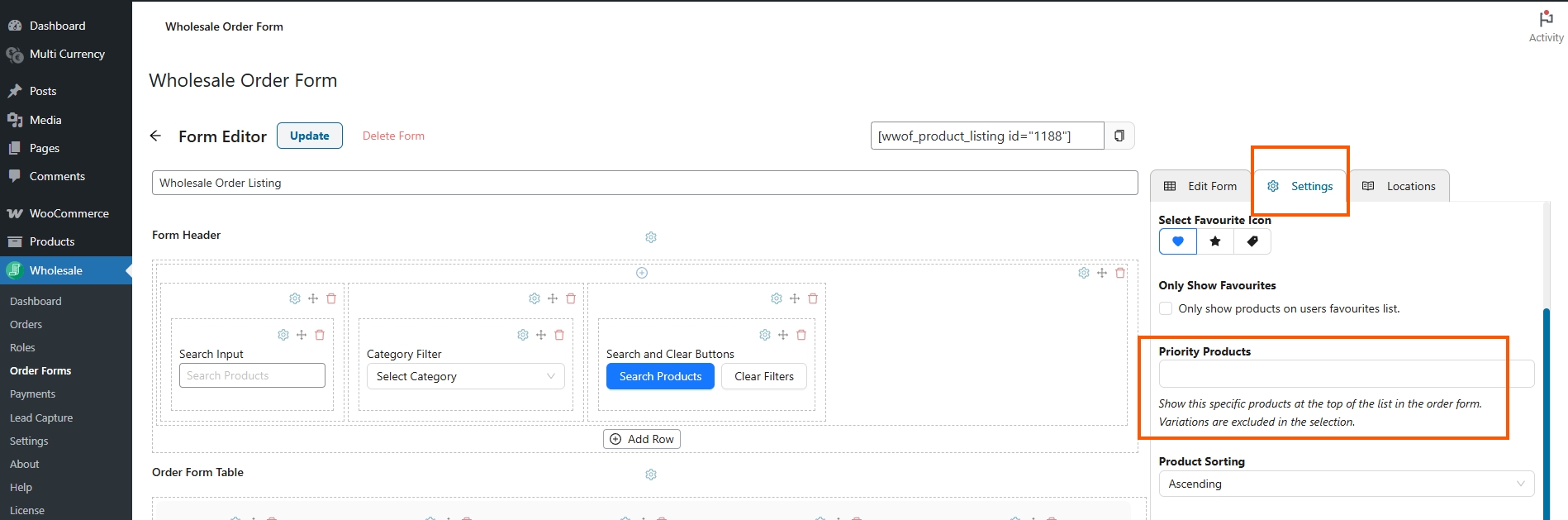This screenshot has width=1568, height=520.
Task: Open the Product Sorting Ascending dropdown
Action: click(1347, 484)
